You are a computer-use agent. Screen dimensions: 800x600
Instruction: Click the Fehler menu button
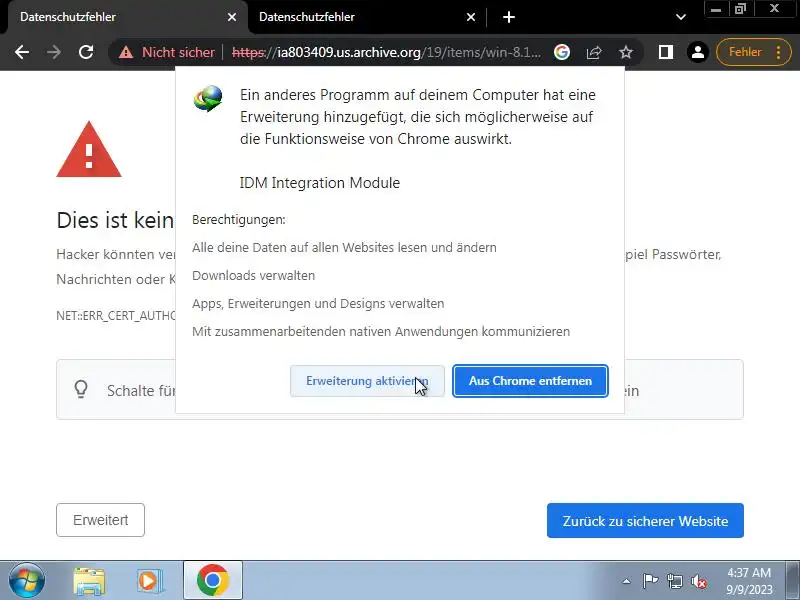(x=754, y=52)
